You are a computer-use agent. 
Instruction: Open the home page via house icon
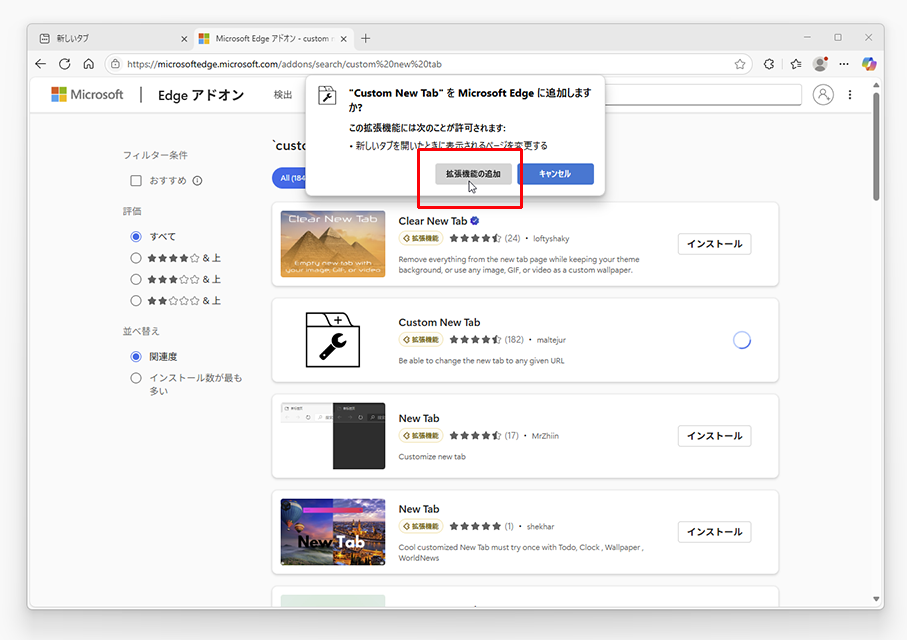pyautogui.click(x=89, y=64)
